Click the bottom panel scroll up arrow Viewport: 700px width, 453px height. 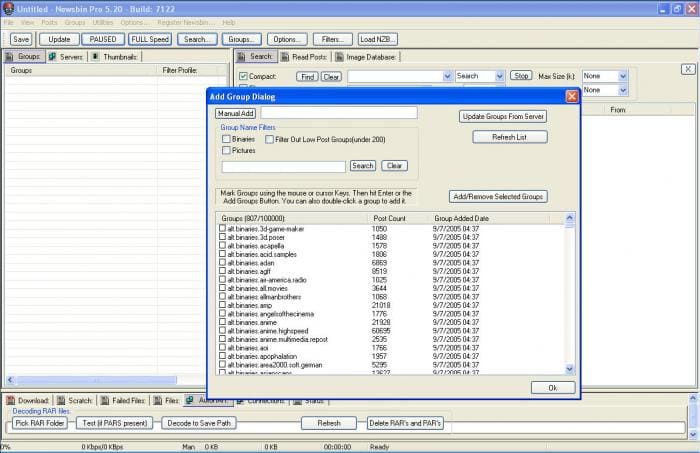693,398
